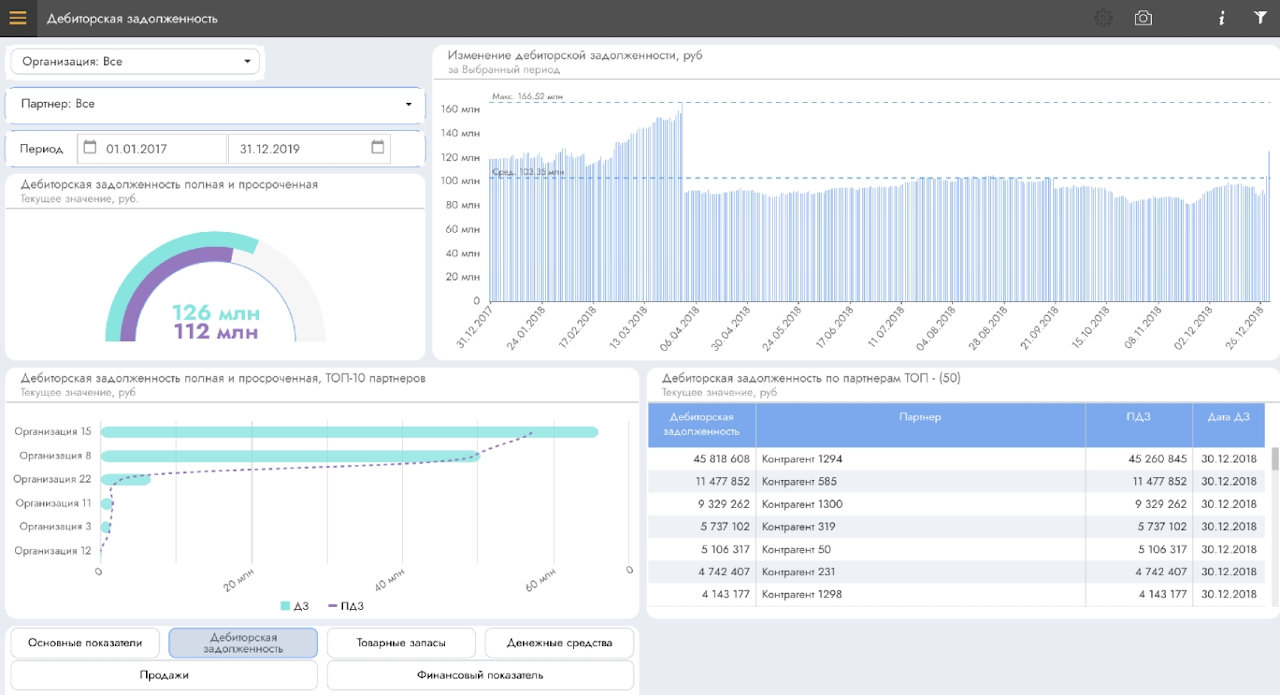1280x695 pixels.
Task: Open the Денежные средства section
Action: (559, 643)
